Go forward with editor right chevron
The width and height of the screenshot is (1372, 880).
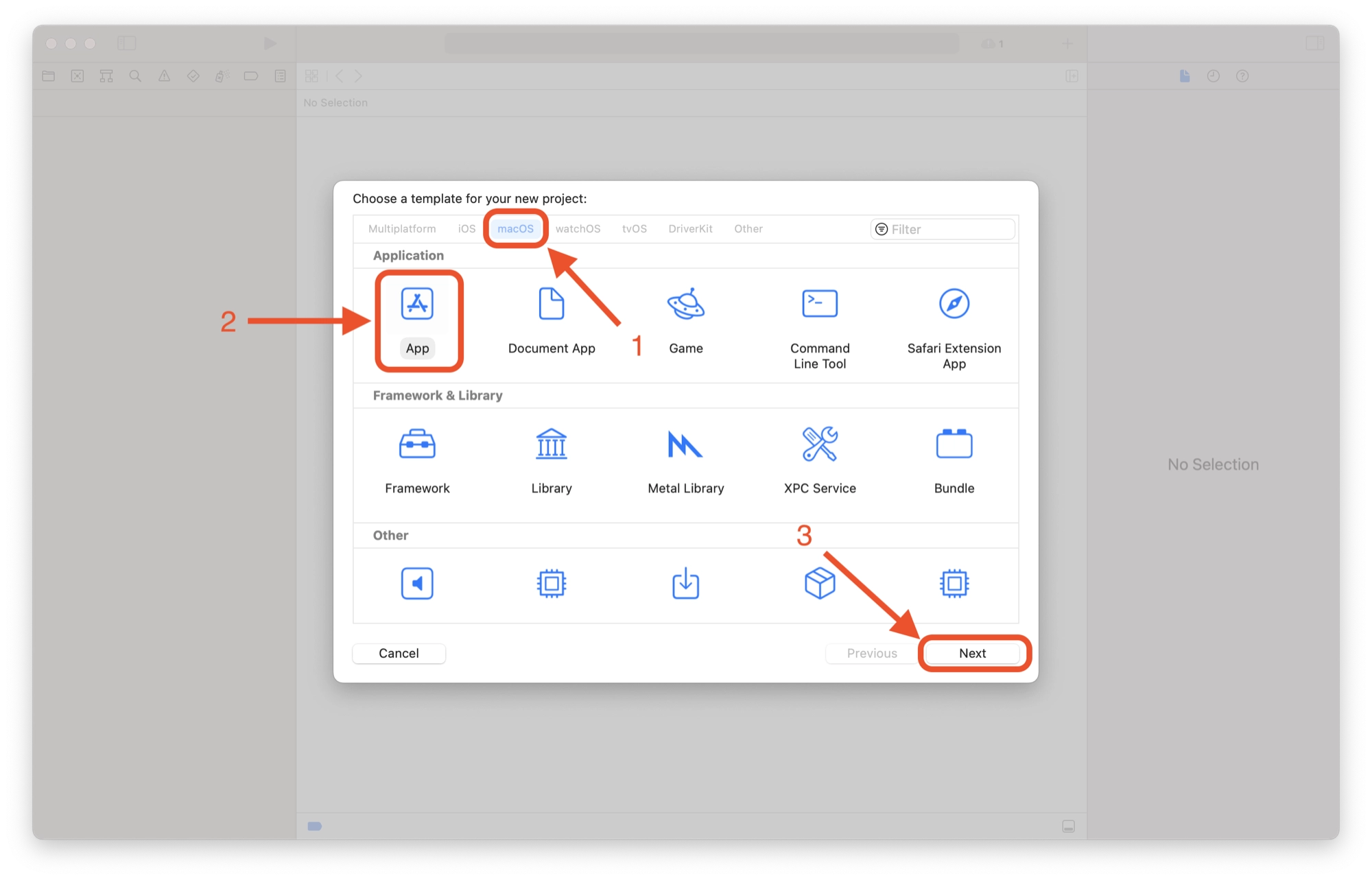point(358,76)
